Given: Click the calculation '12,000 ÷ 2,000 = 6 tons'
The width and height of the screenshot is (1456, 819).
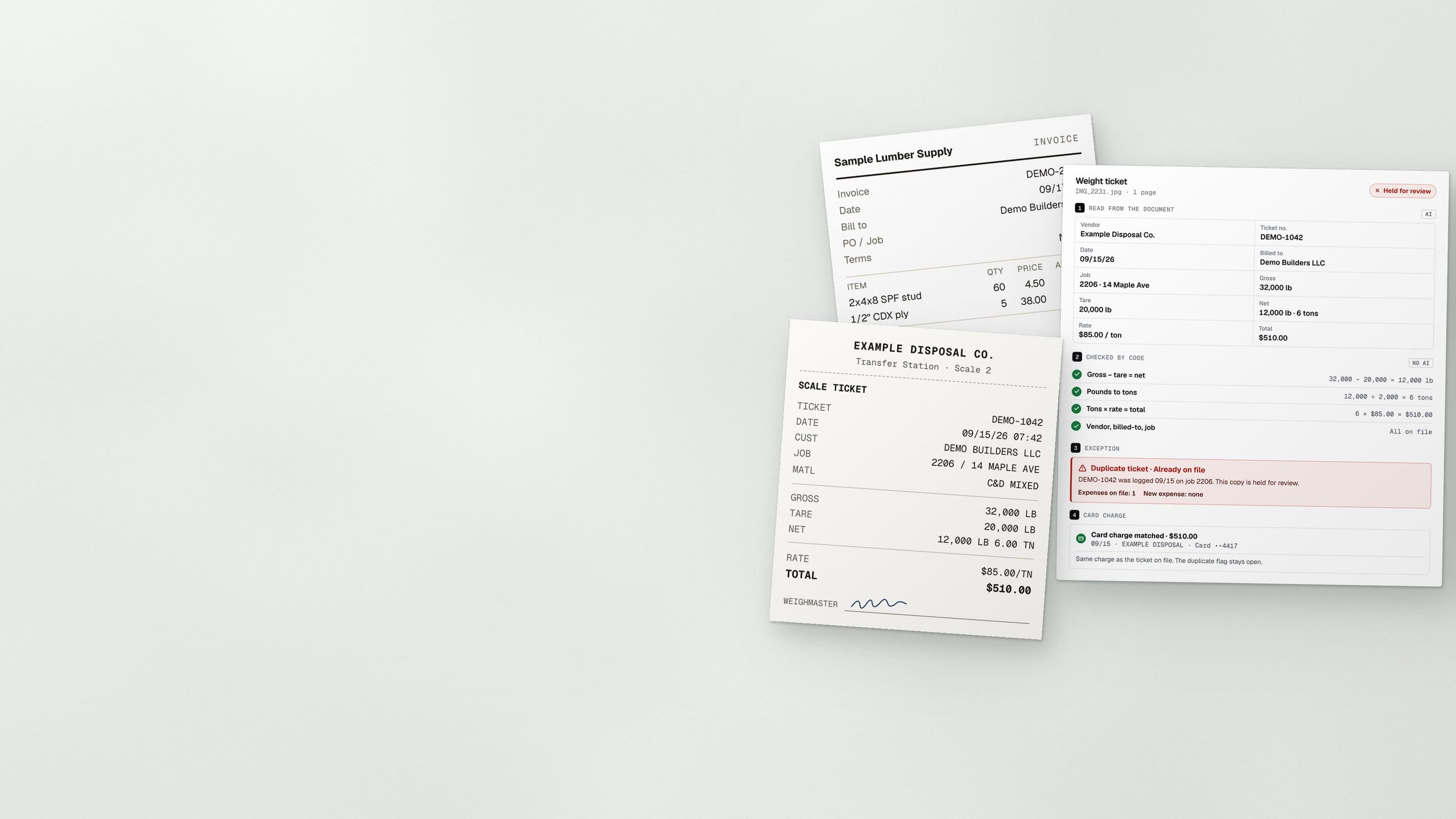Looking at the screenshot, I should tap(1388, 397).
